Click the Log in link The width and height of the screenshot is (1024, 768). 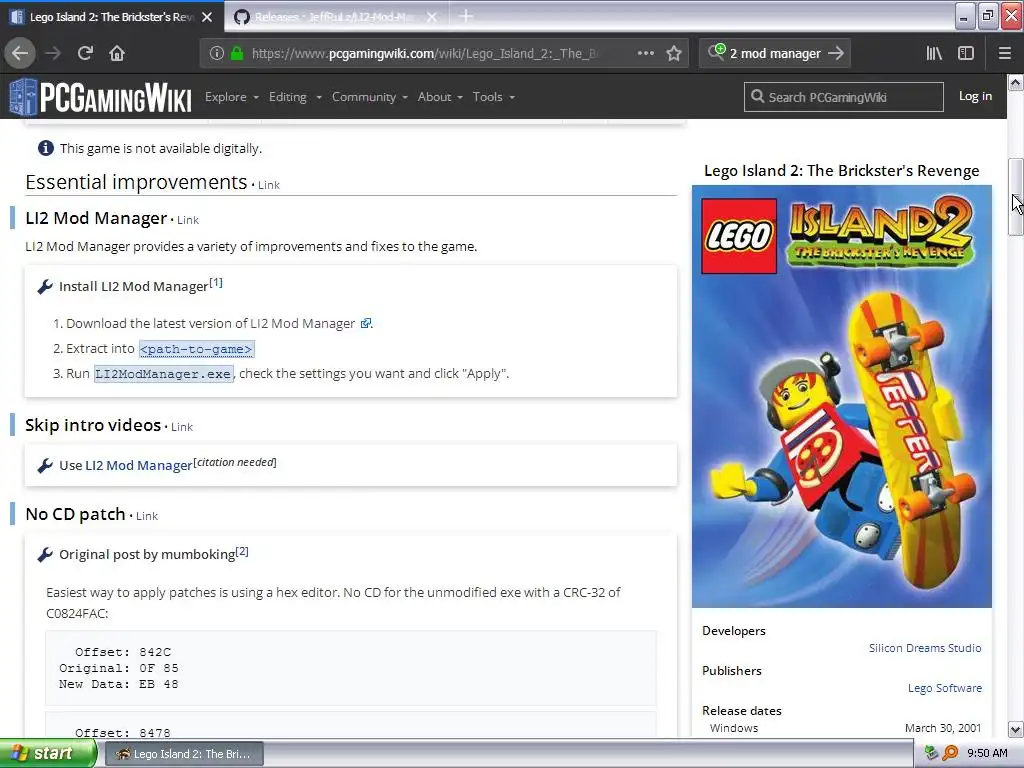click(x=975, y=96)
